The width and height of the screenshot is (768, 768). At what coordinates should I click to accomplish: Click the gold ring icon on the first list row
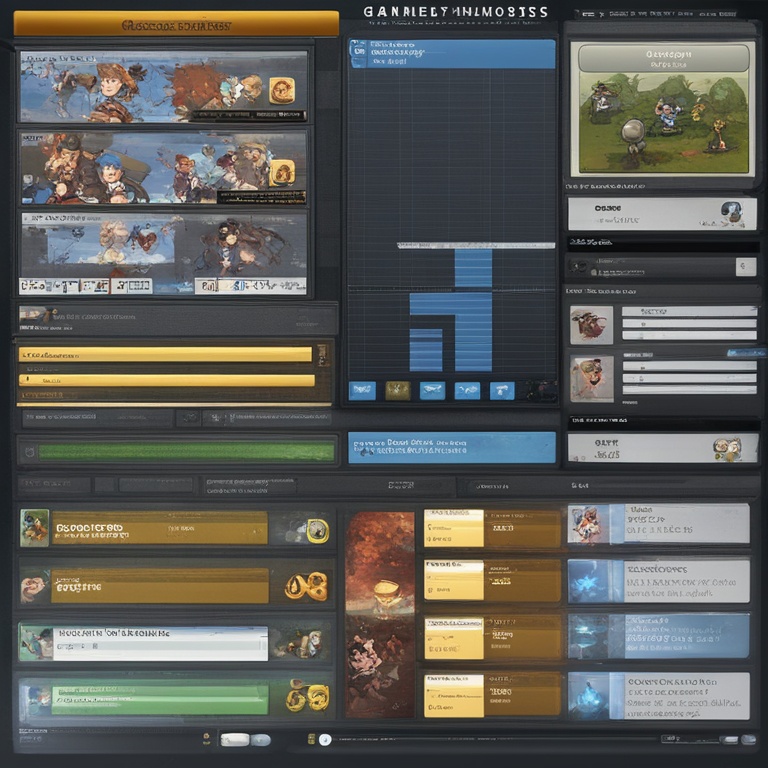[317, 530]
